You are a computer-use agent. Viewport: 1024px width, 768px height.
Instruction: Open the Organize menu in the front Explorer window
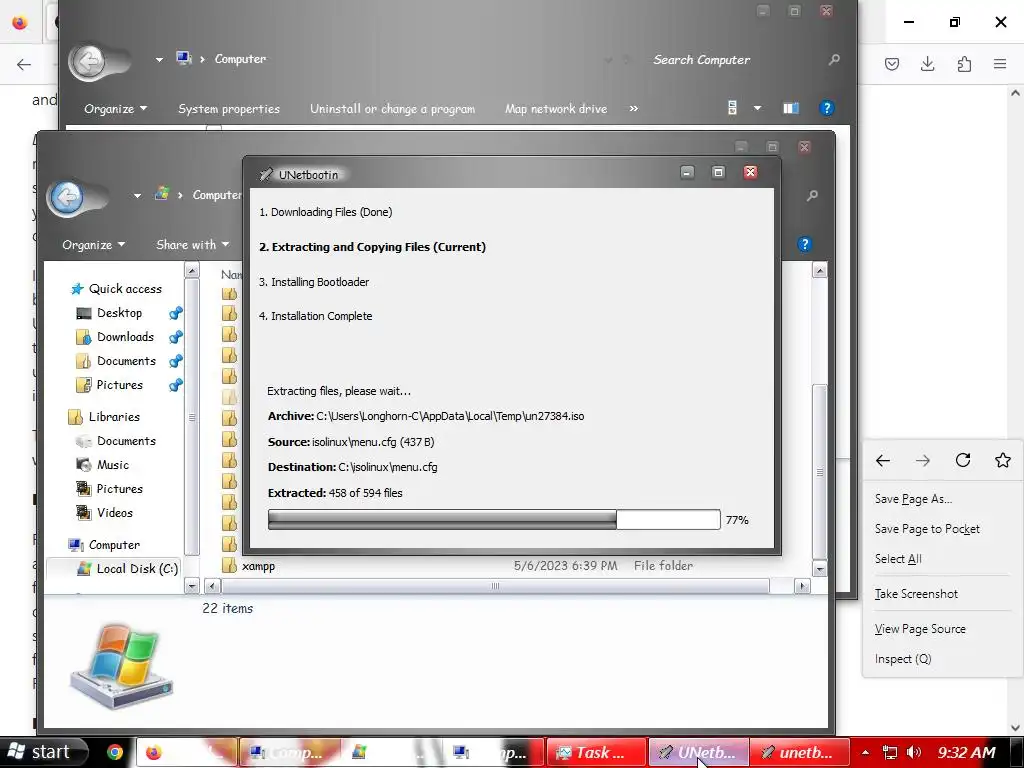(x=93, y=245)
